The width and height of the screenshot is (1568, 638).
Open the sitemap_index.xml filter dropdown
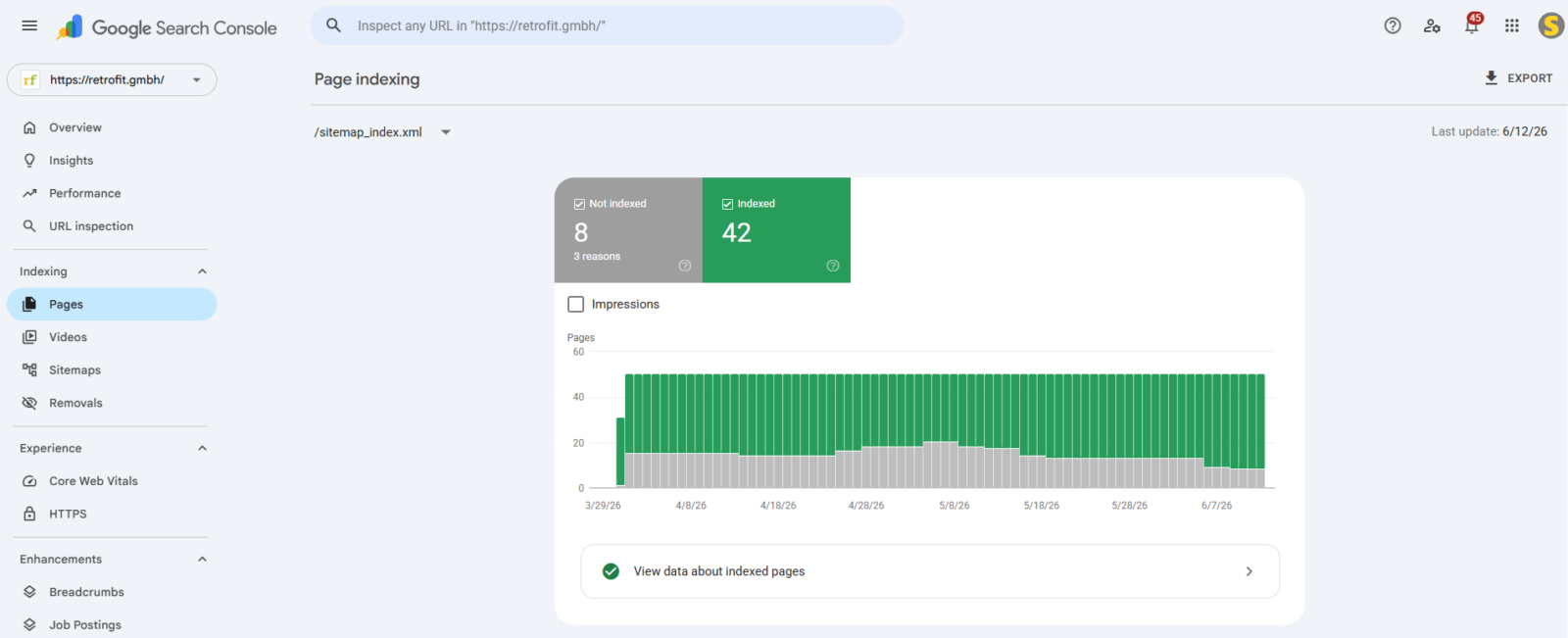tap(382, 132)
